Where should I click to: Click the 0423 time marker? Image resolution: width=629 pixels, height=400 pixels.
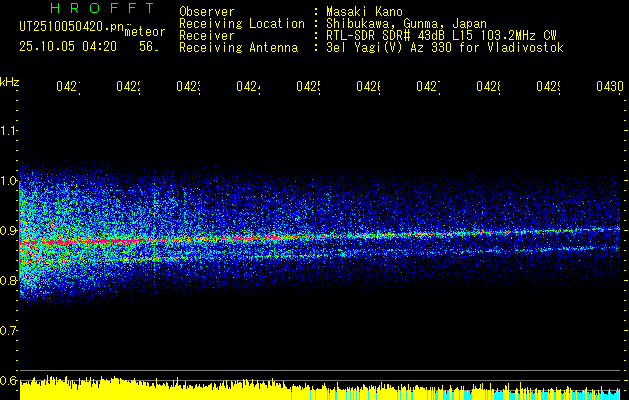coord(188,87)
